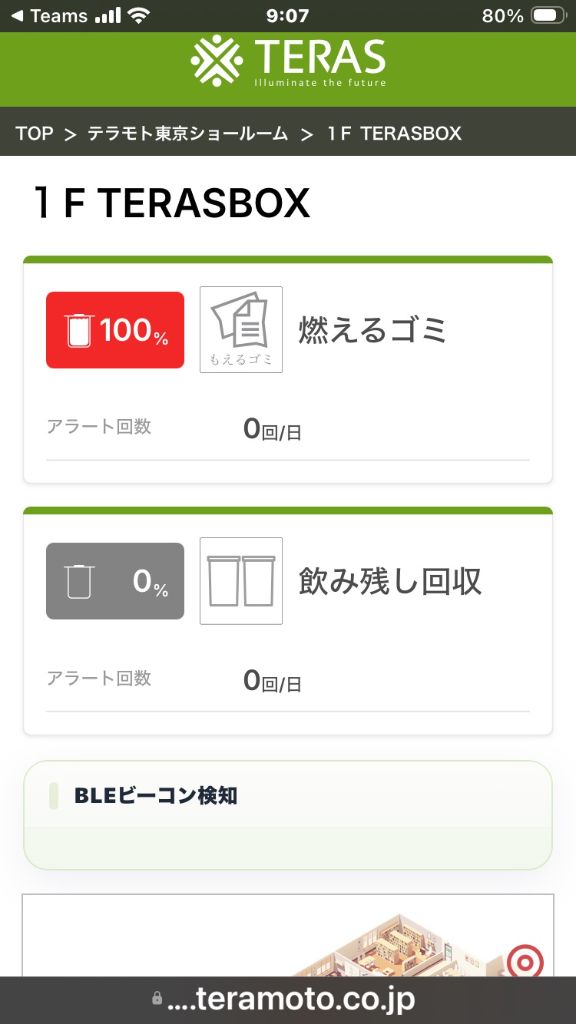The height and width of the screenshot is (1024, 576).
Task: Tap the lock icon beside the URL
Action: 157,999
